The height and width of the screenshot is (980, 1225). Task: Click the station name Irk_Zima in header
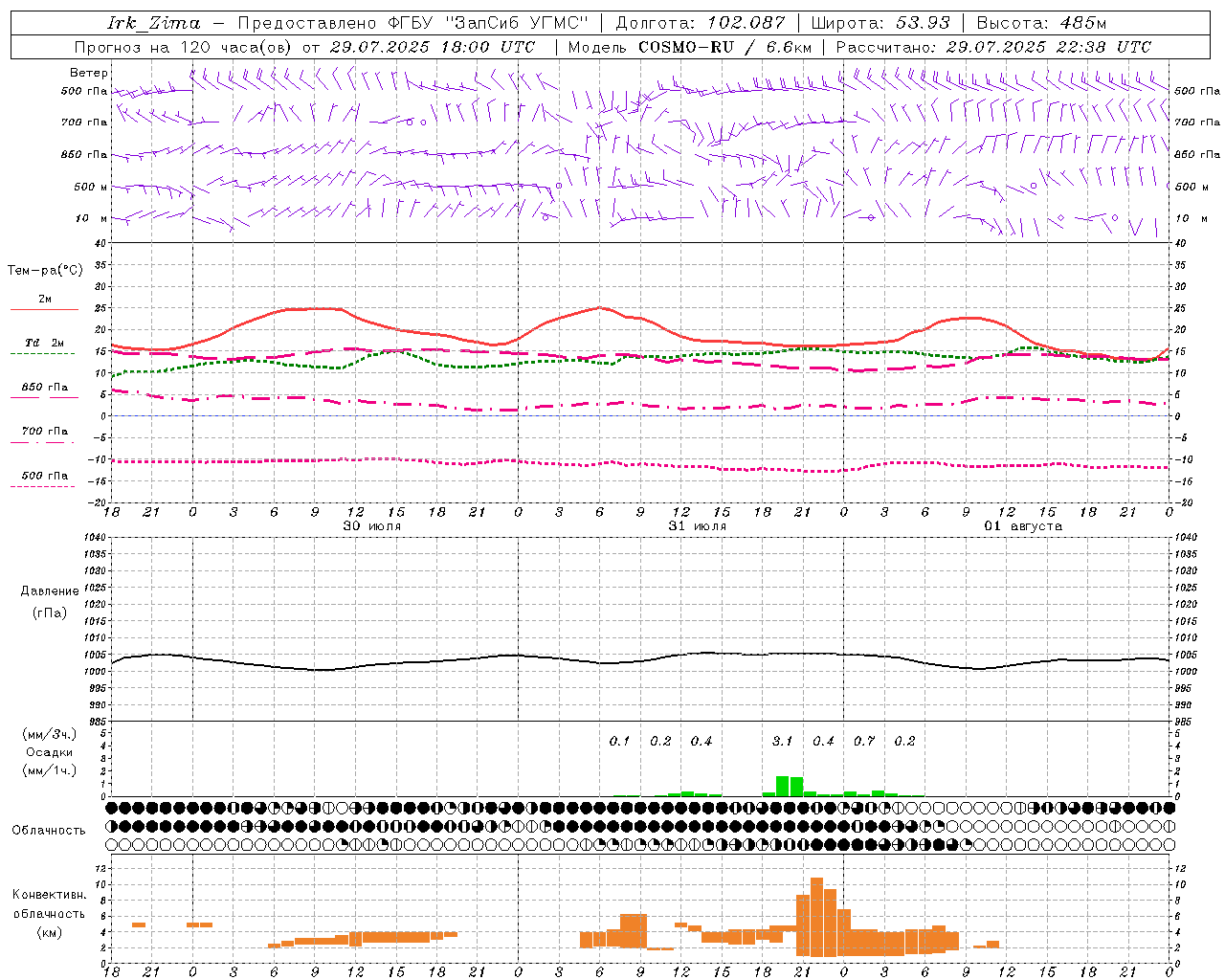153,23
